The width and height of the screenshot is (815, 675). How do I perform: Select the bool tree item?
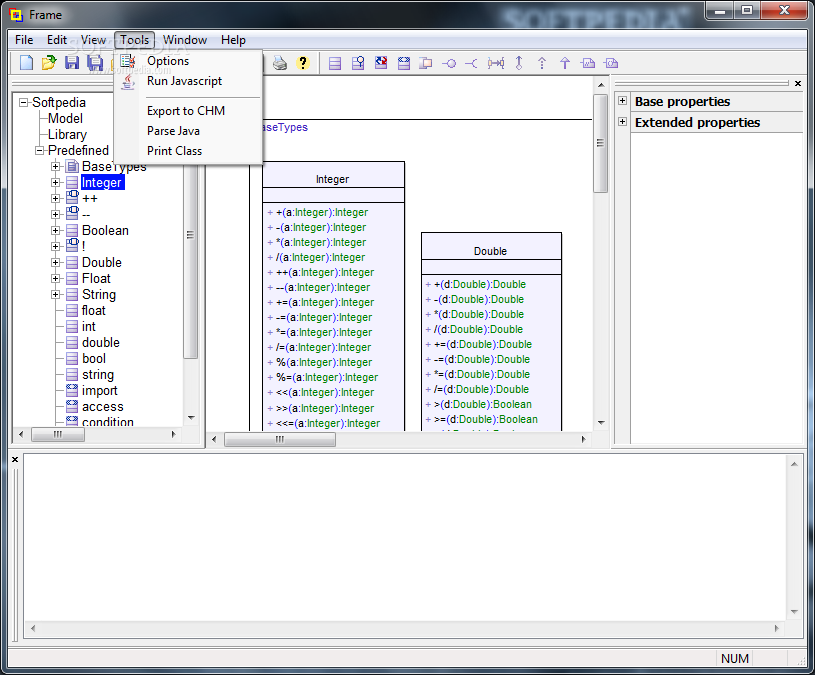94,359
